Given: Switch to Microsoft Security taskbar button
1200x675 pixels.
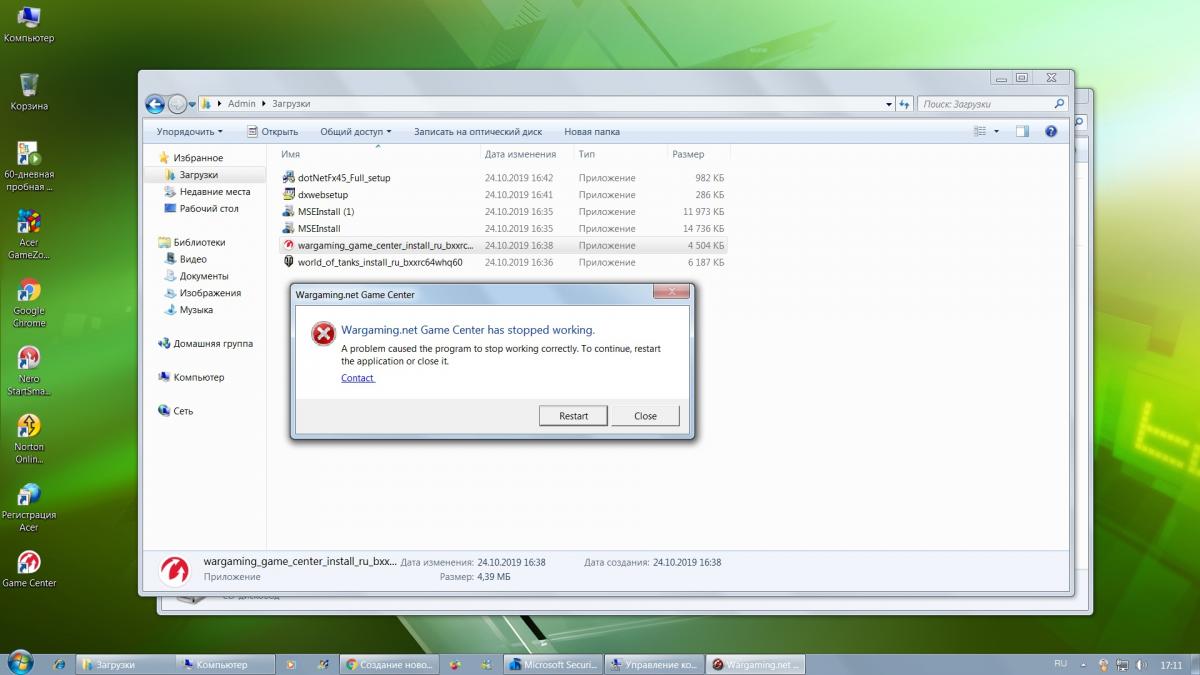Looking at the screenshot, I should pos(553,664).
